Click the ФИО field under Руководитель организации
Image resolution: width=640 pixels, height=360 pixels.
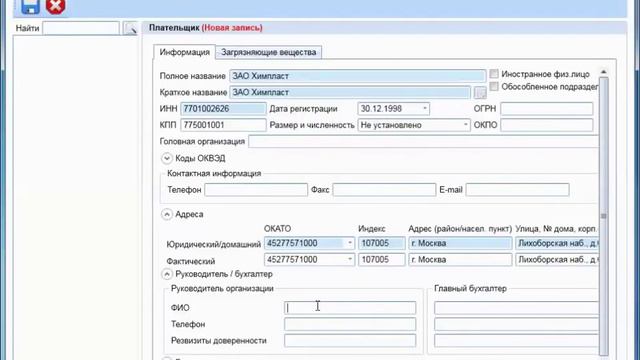click(x=350, y=308)
